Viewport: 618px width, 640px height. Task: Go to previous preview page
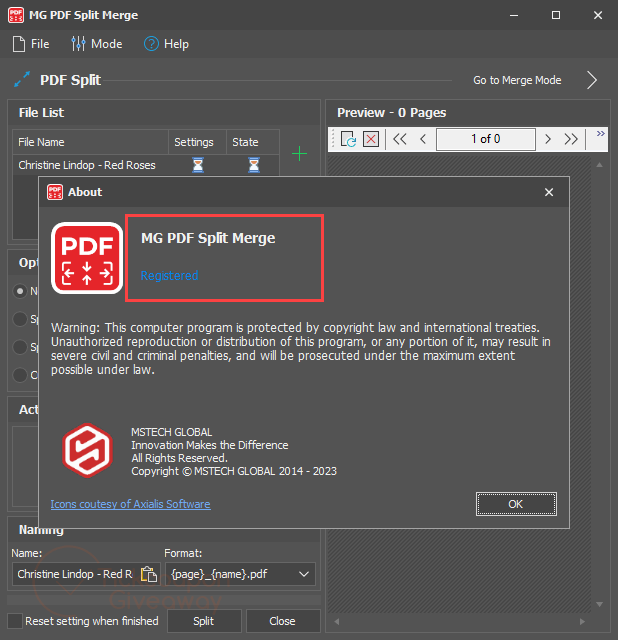423,139
